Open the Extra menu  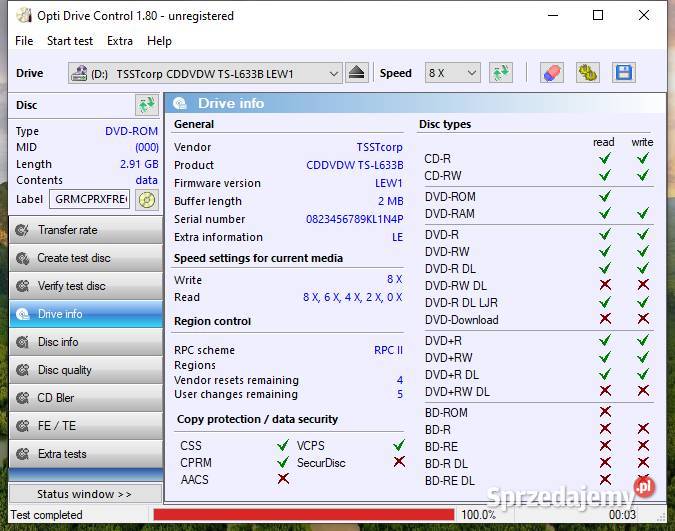click(x=120, y=41)
